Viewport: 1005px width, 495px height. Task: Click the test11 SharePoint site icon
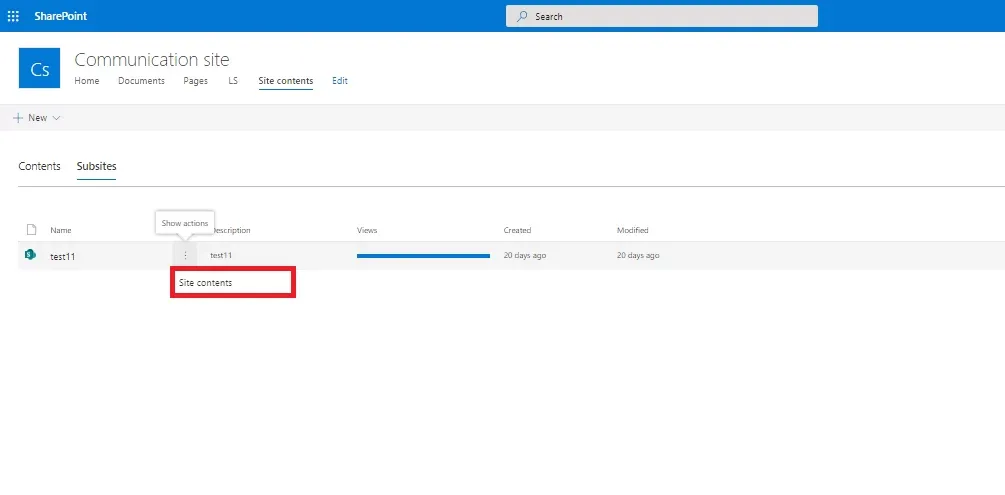pos(30,255)
